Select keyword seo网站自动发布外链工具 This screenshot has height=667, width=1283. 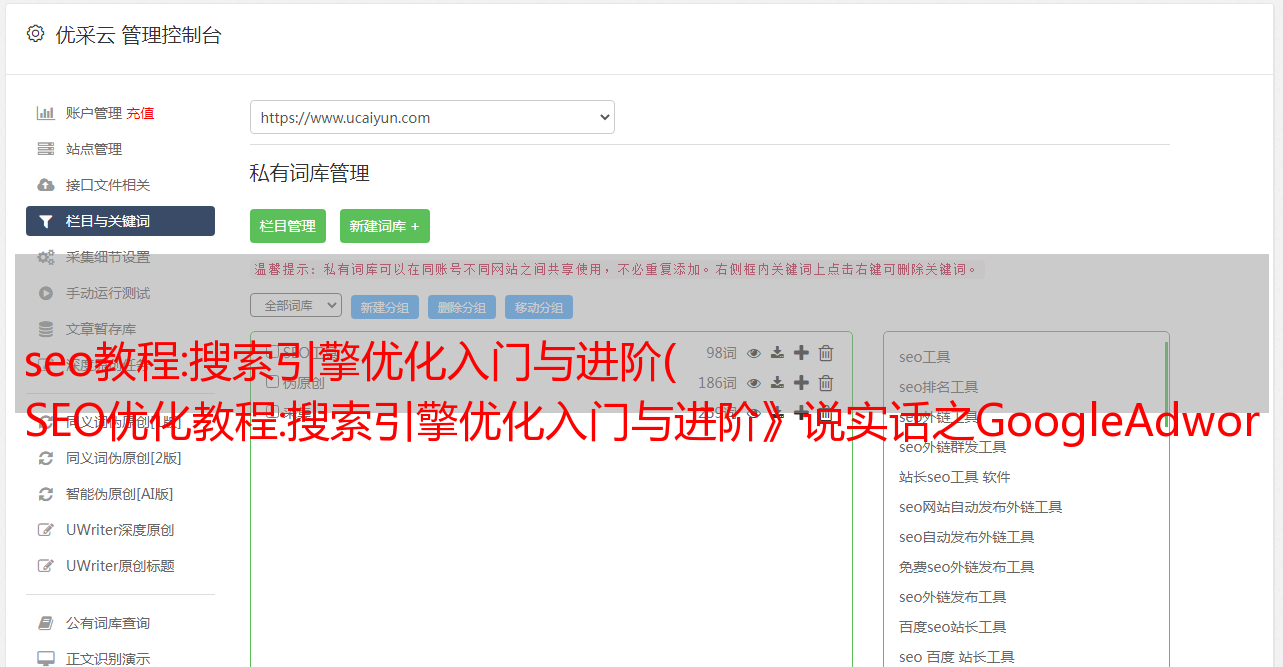click(981, 507)
